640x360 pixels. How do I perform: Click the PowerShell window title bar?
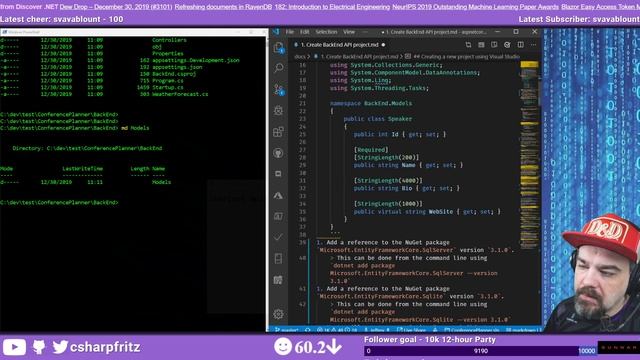click(133, 32)
